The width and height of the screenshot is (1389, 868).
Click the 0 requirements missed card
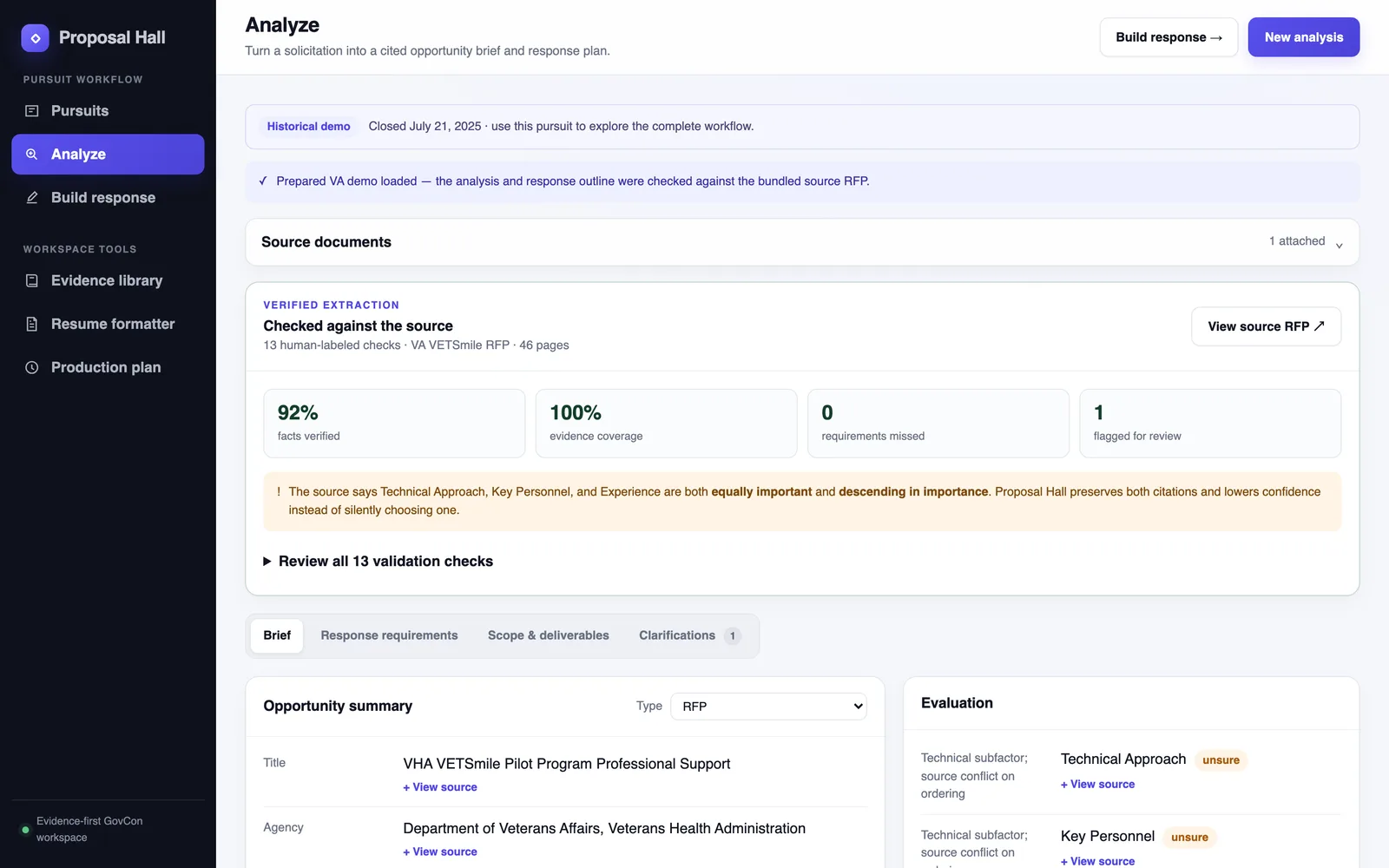[938, 424]
